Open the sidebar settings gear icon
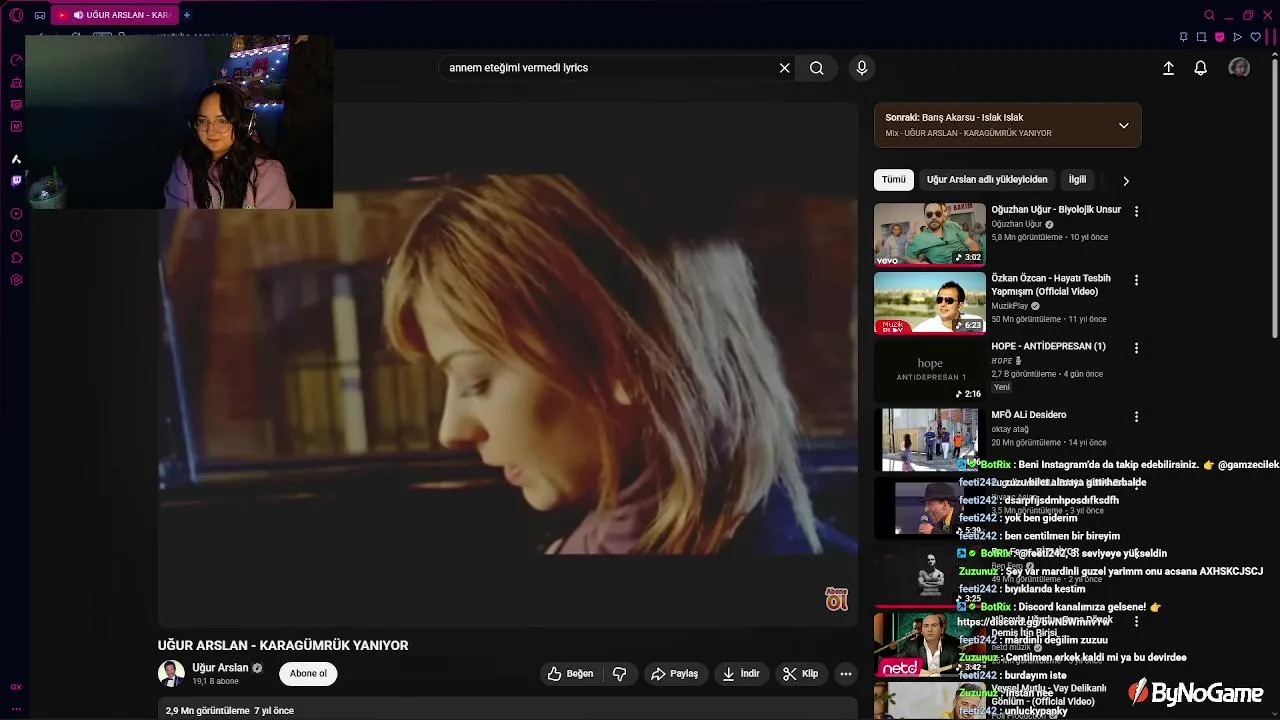Screen dimensions: 1280x720 click(x=16, y=280)
